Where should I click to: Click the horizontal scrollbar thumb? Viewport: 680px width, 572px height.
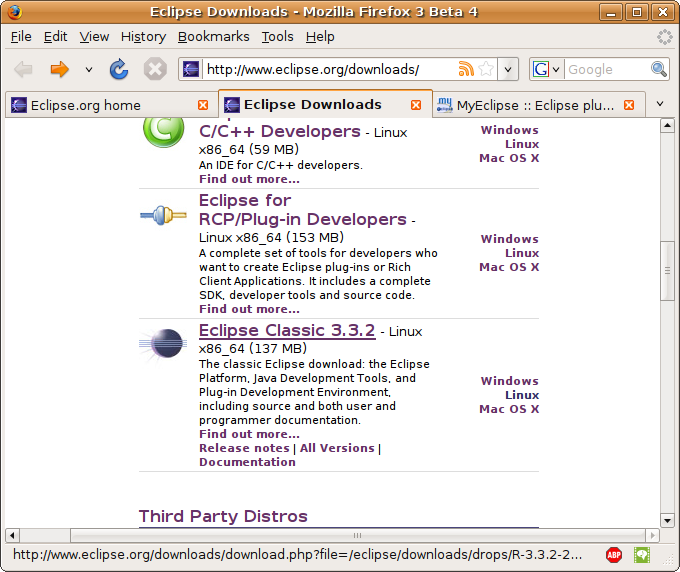click(x=358, y=535)
